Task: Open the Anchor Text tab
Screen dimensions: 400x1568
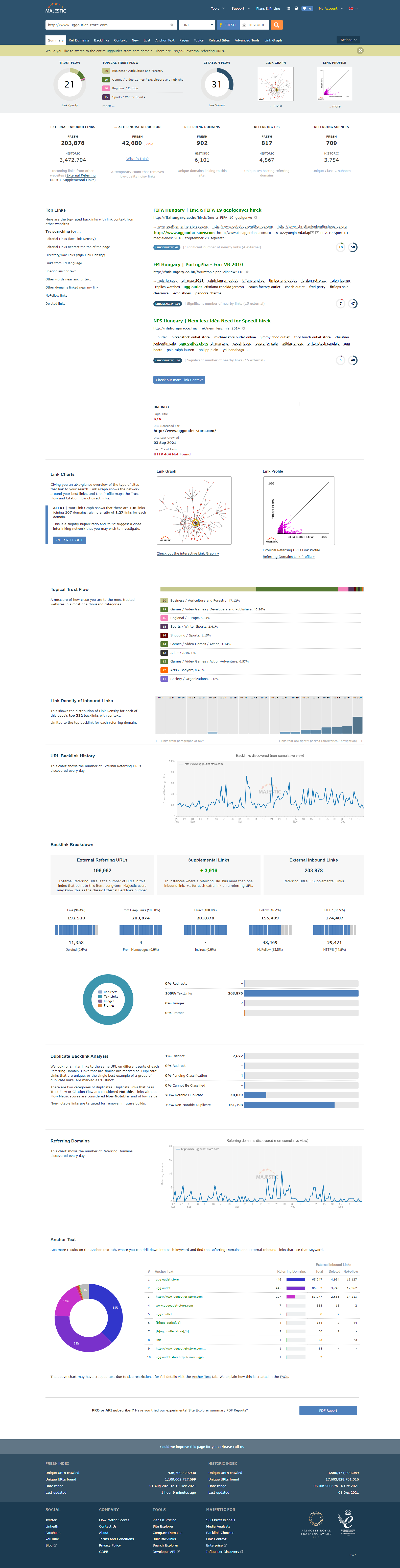Action: (165, 40)
